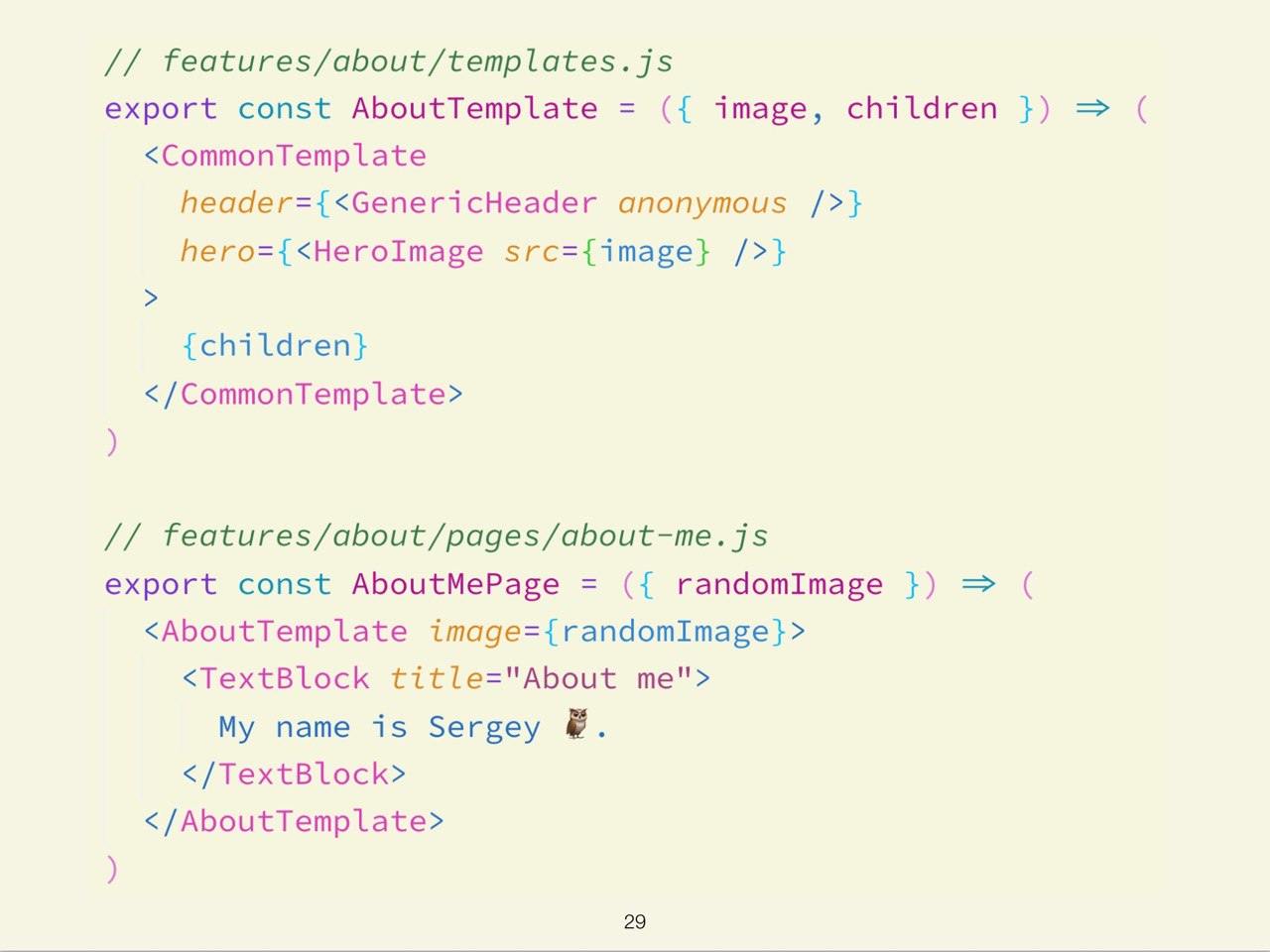Click the comment "// features/about/pages/about-me.js"
Screen dimensions: 1270x952
click(437, 536)
